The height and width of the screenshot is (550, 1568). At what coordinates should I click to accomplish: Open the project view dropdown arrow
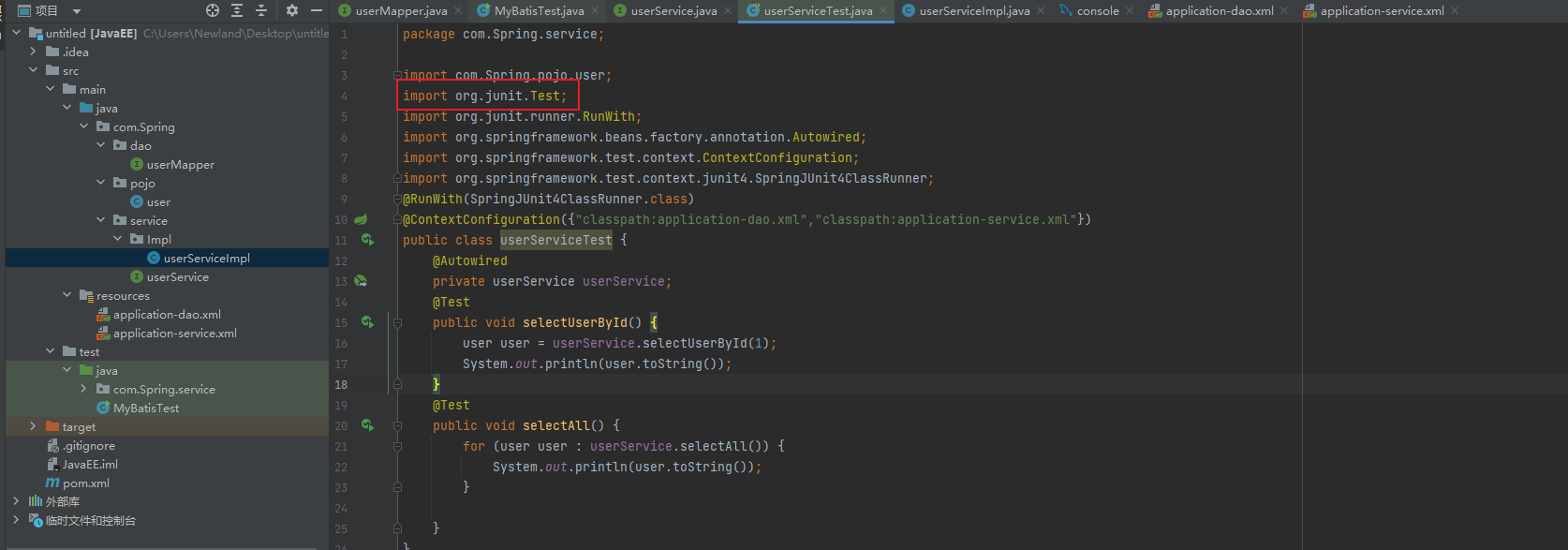click(77, 11)
